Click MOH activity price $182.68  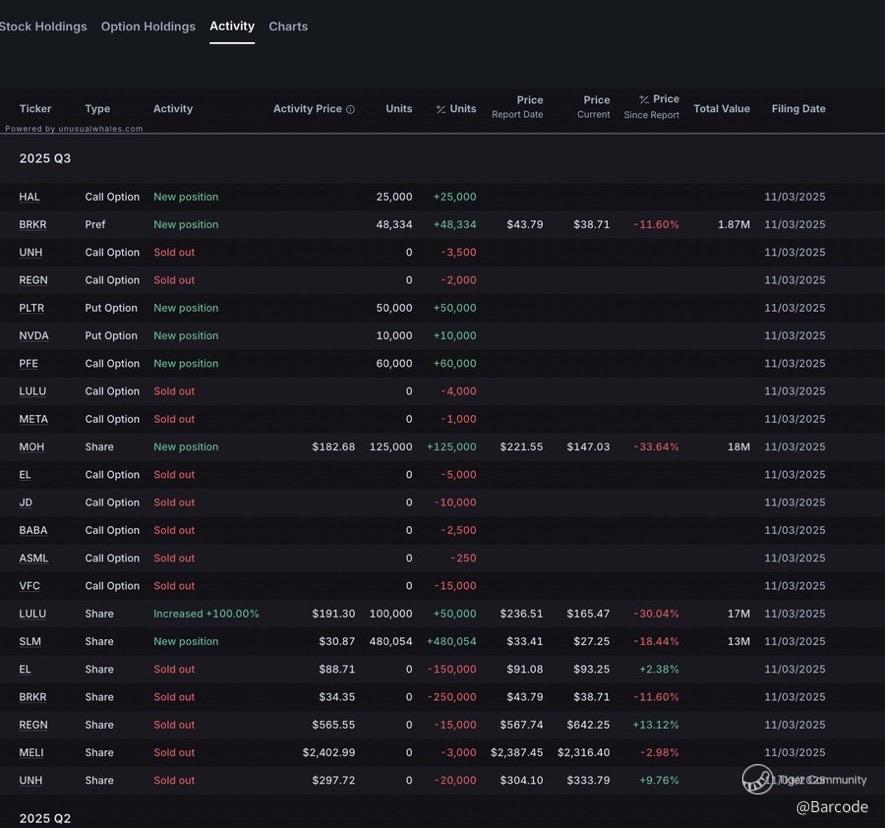point(334,447)
